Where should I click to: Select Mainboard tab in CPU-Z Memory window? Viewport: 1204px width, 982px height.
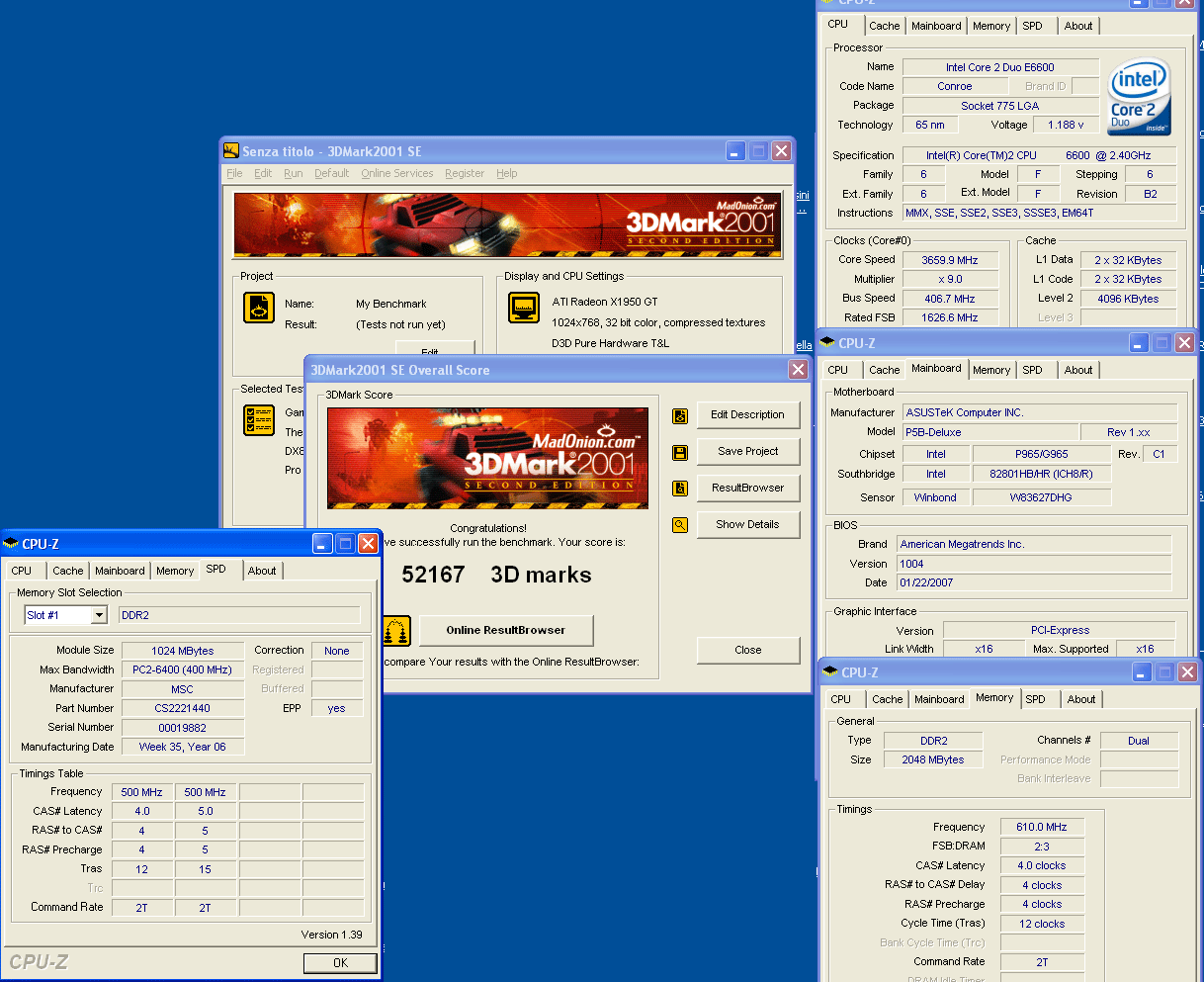tap(939, 699)
